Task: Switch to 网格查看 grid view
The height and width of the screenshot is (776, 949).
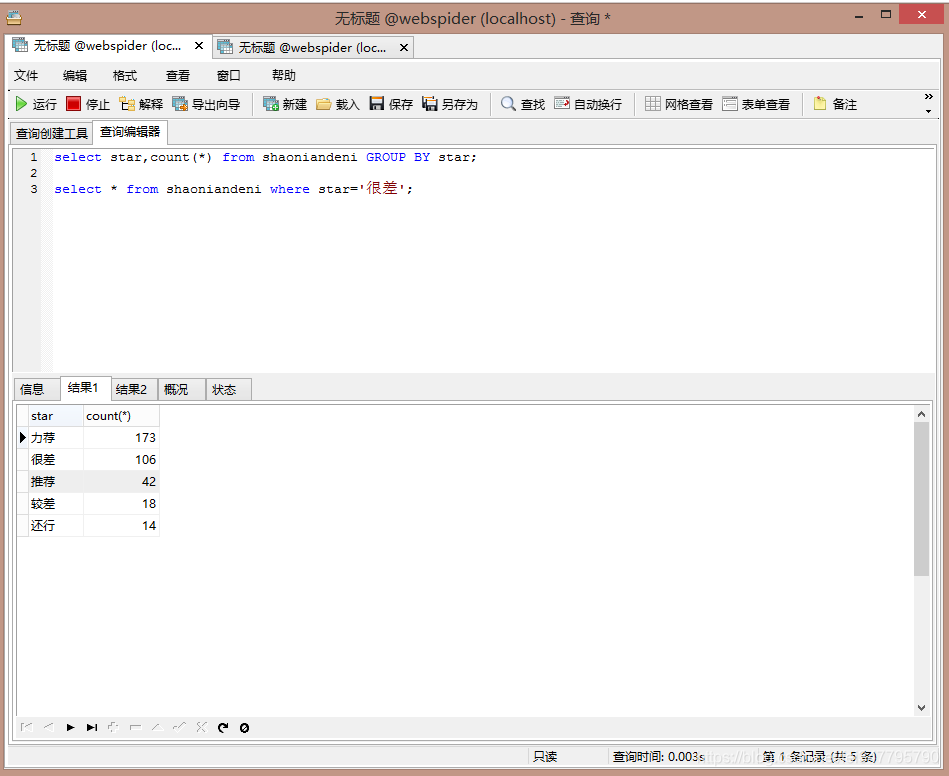Action: 678,104
